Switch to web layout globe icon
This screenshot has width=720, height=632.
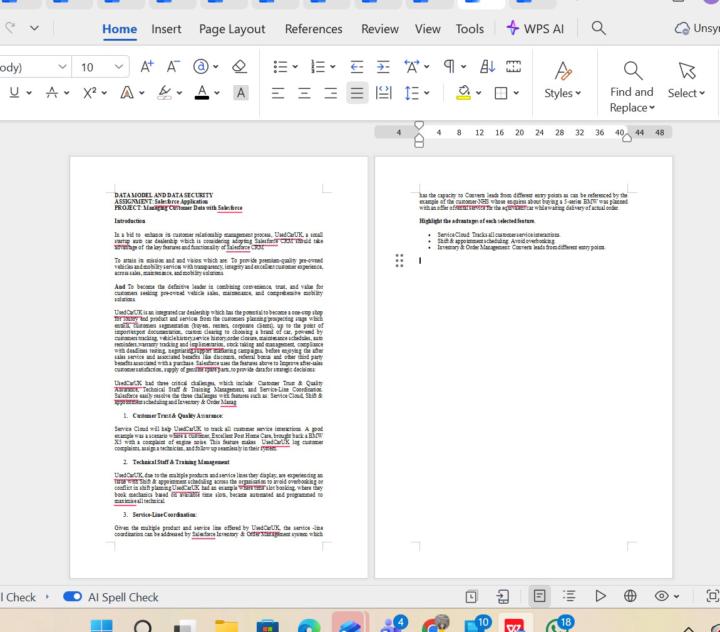(x=630, y=596)
